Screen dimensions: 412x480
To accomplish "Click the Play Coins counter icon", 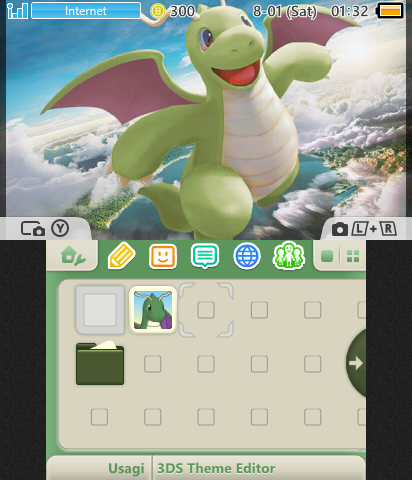I will [158, 11].
